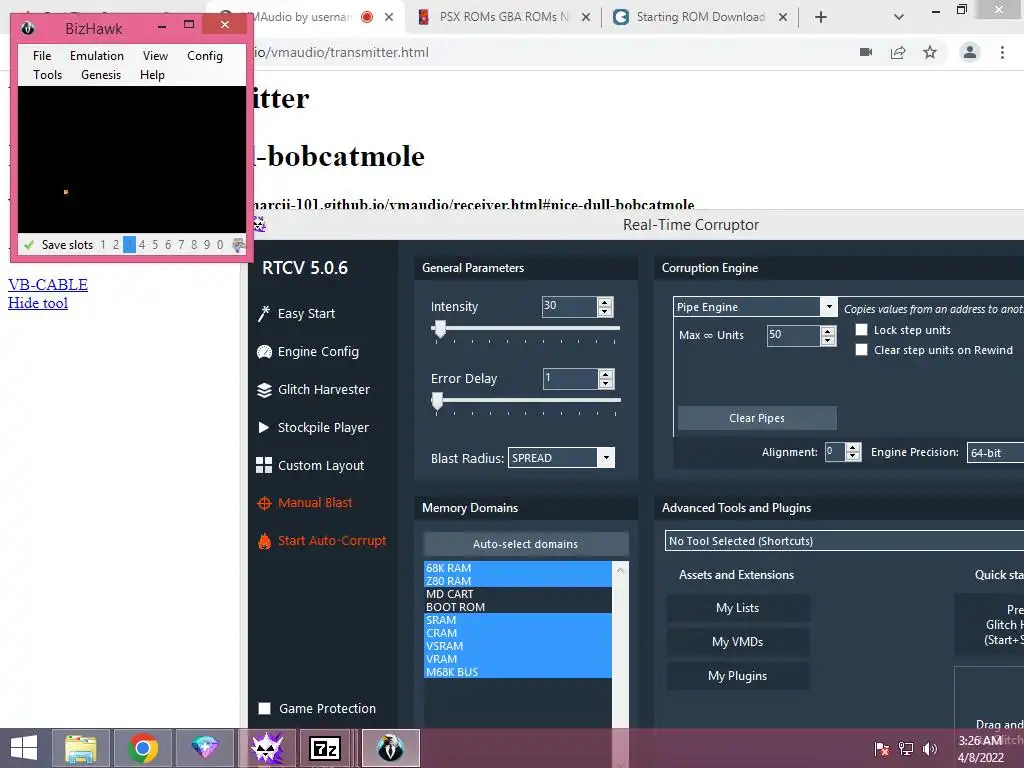The image size is (1024, 768).
Task: Open a new Chrome tab
Action: click(821, 17)
